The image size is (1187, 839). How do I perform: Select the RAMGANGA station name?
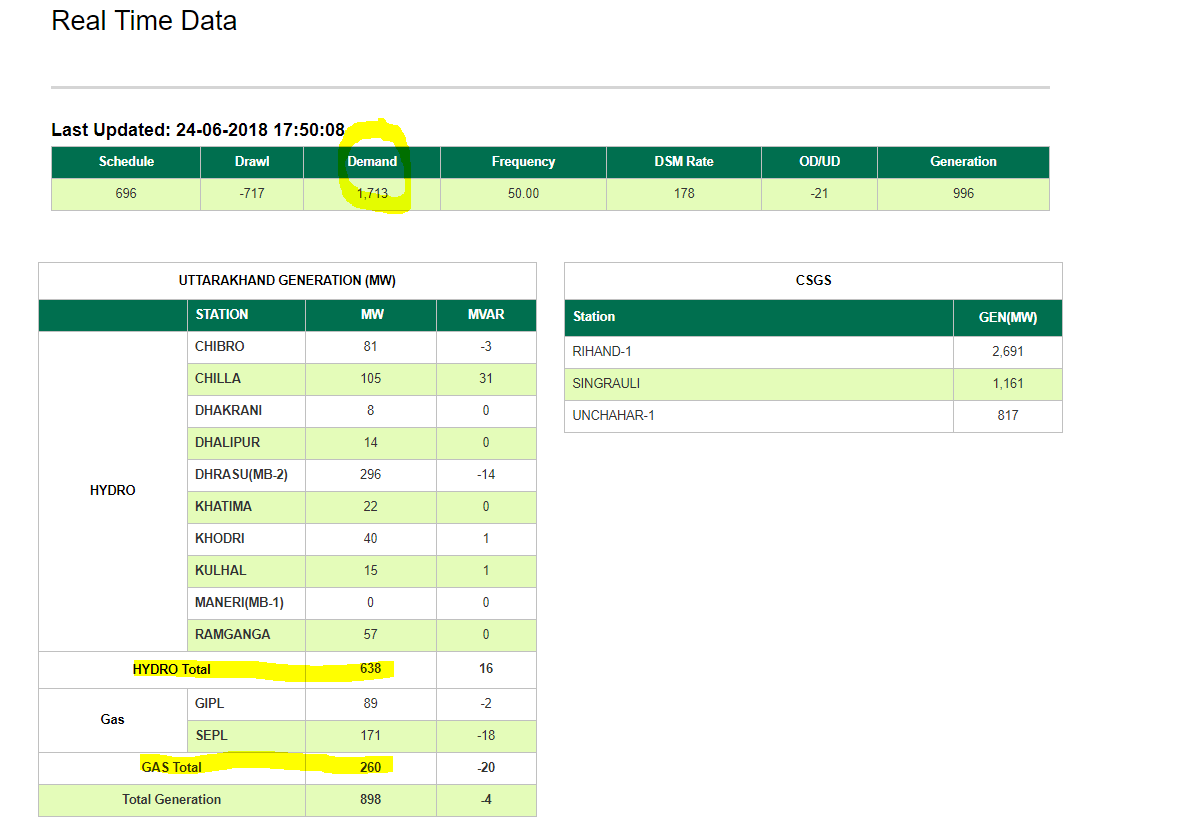tap(232, 635)
